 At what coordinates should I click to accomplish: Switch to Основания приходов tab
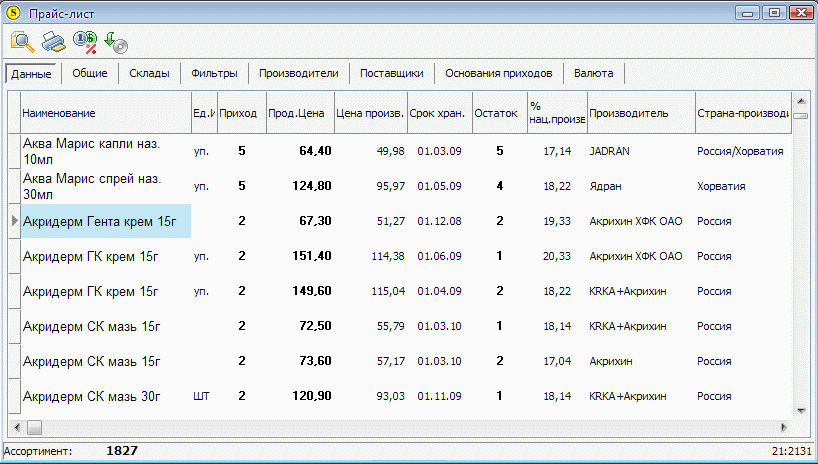coord(499,74)
